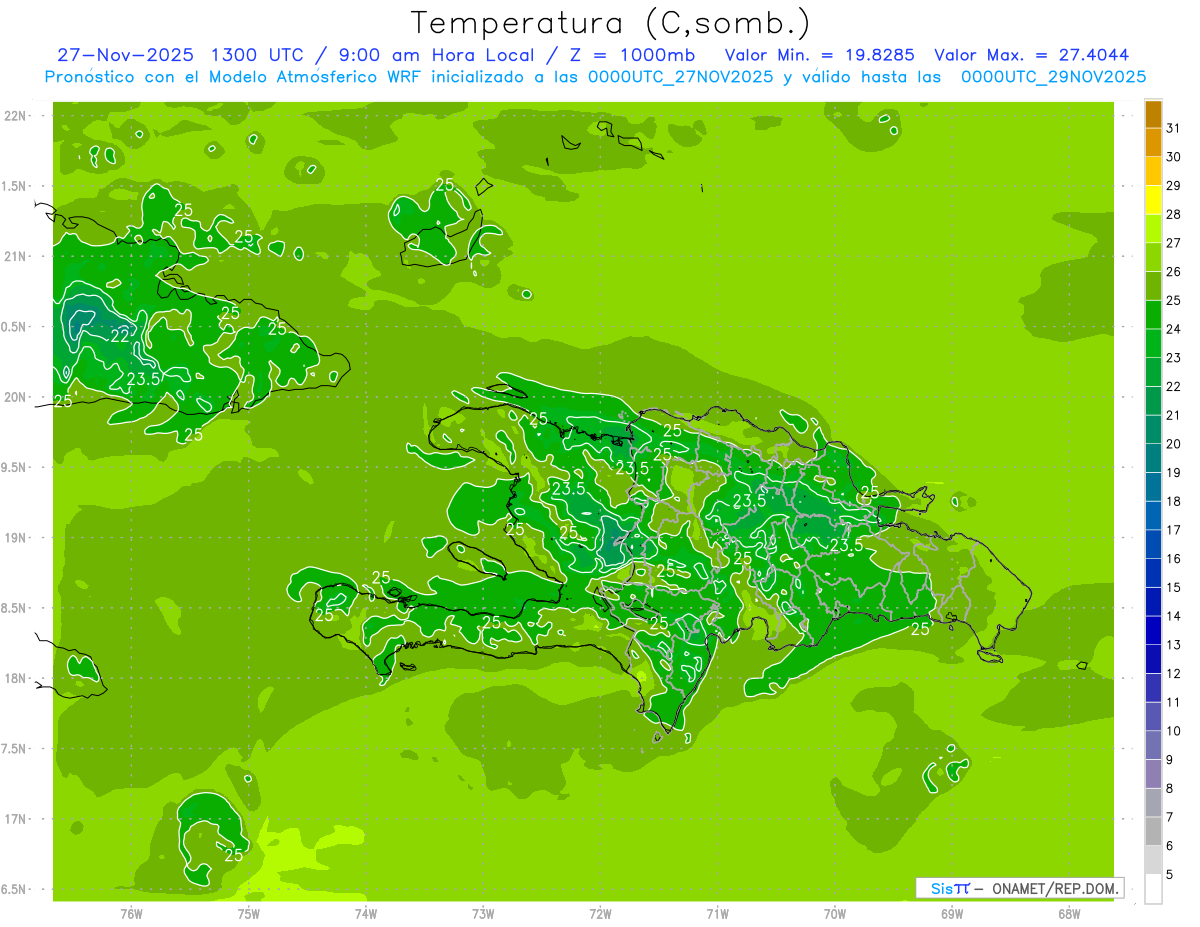Click the WRF model forecast description line
Screen dimensions: 1200x927
coord(595,77)
